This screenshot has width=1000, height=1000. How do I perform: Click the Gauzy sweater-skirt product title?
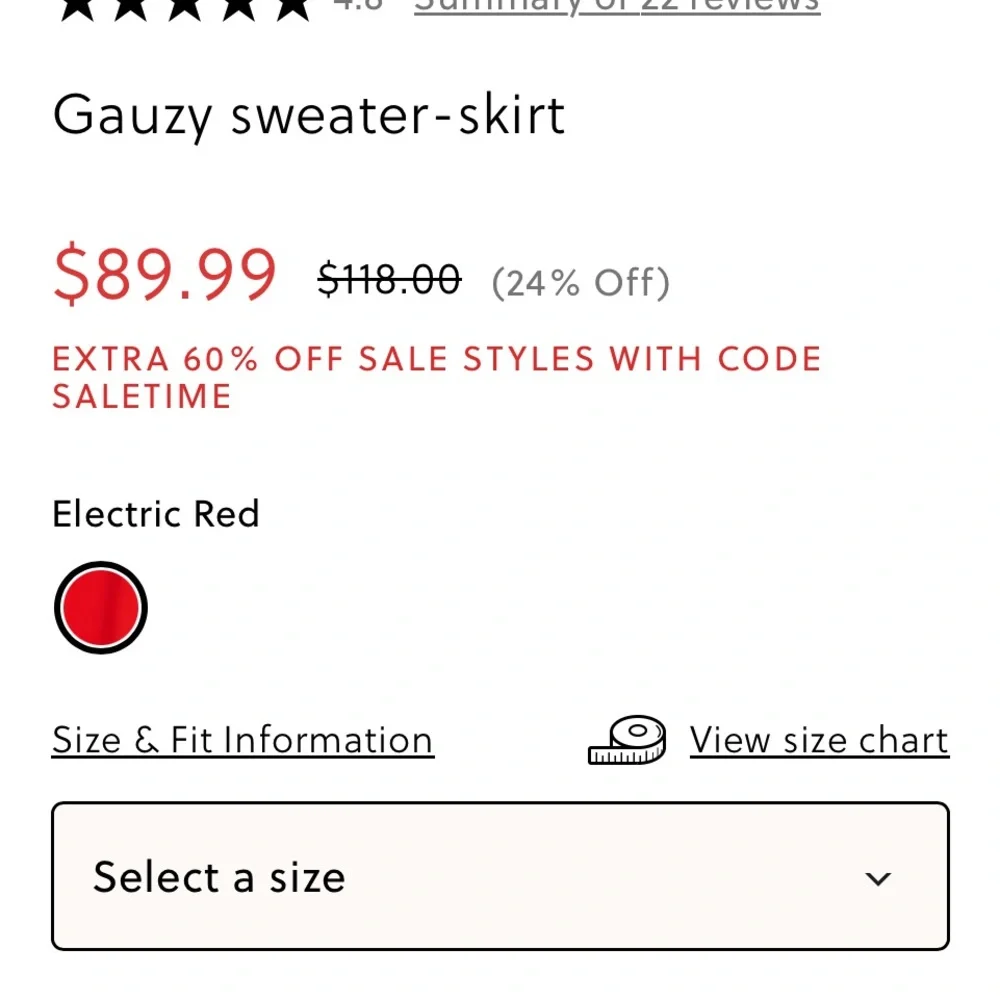point(309,116)
